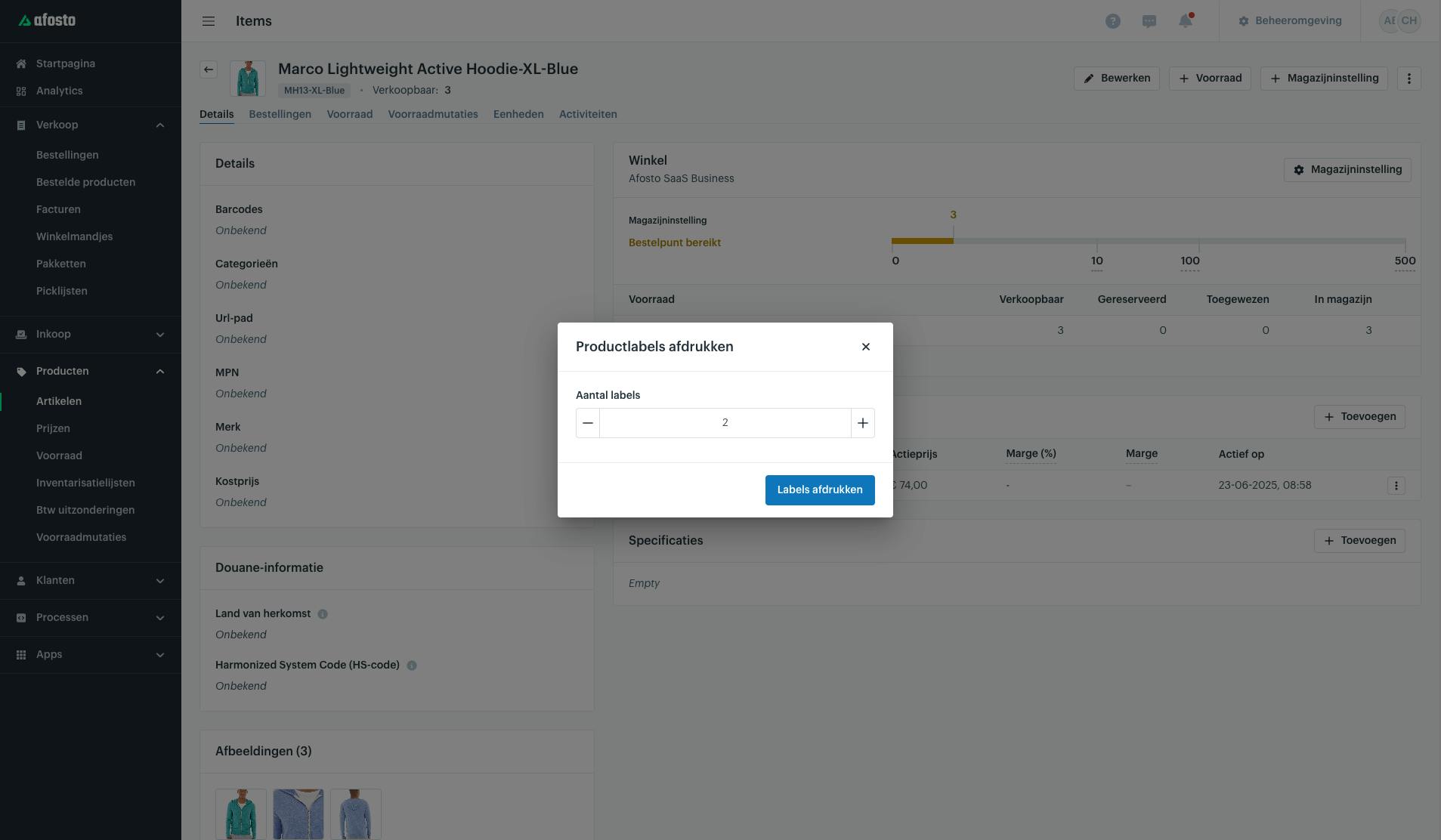
Task: Decrease label count with minus button
Action: coord(588,423)
